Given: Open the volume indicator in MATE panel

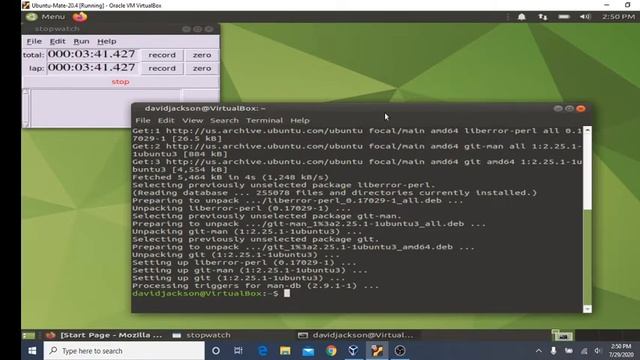Looking at the screenshot, I should (585, 17).
